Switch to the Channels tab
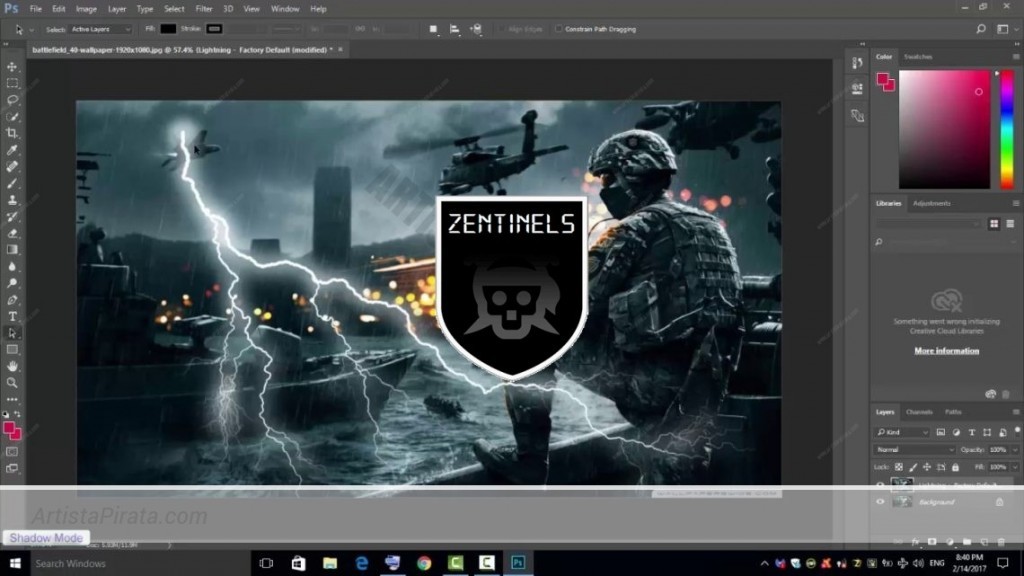 919,412
